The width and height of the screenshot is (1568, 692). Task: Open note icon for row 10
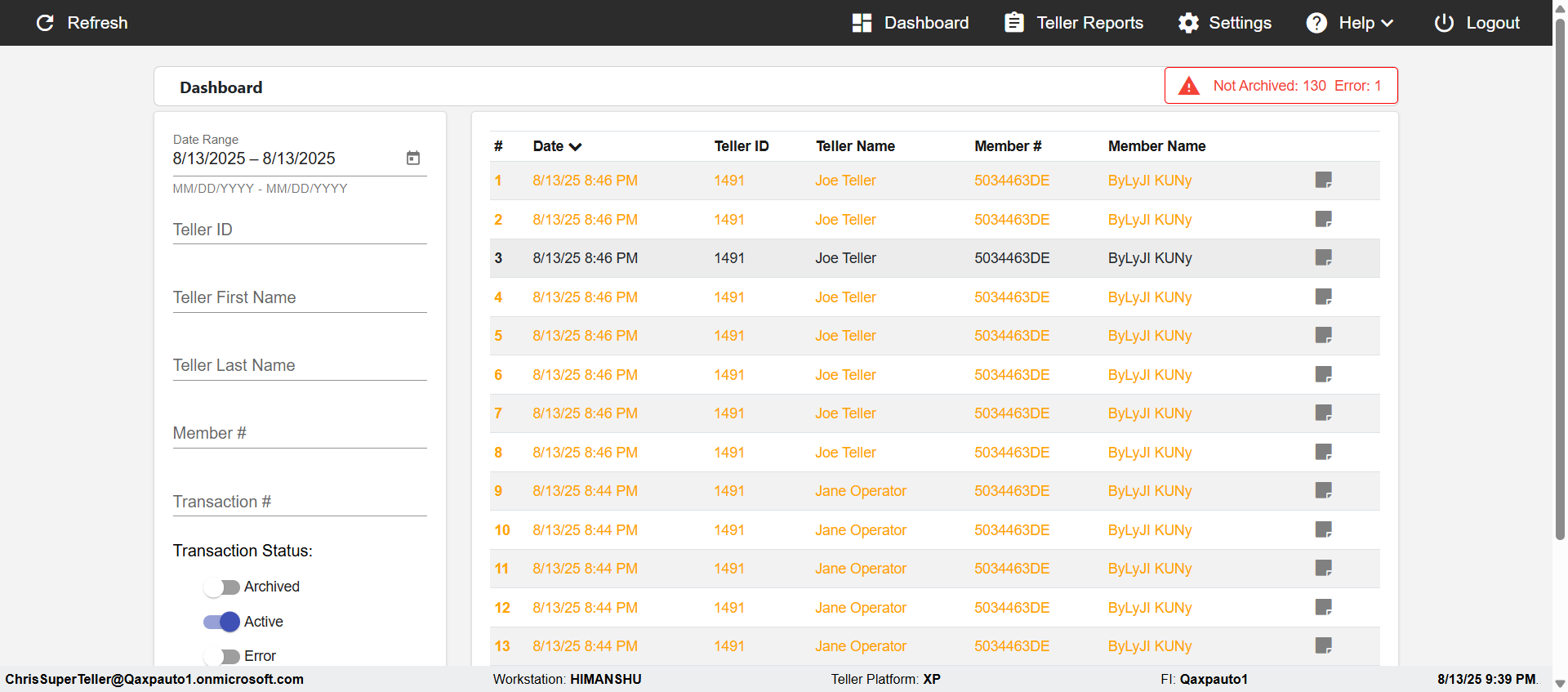pyautogui.click(x=1324, y=529)
